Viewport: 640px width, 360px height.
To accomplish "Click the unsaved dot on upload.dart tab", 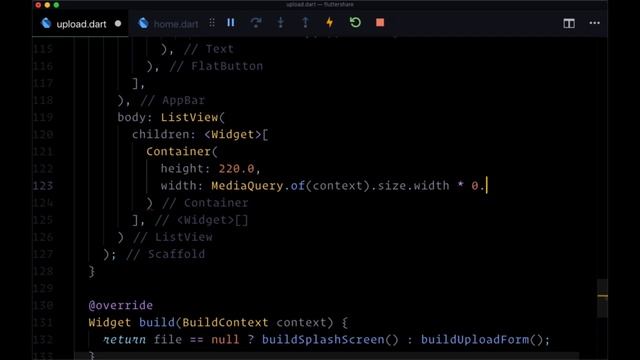I will click(118, 24).
